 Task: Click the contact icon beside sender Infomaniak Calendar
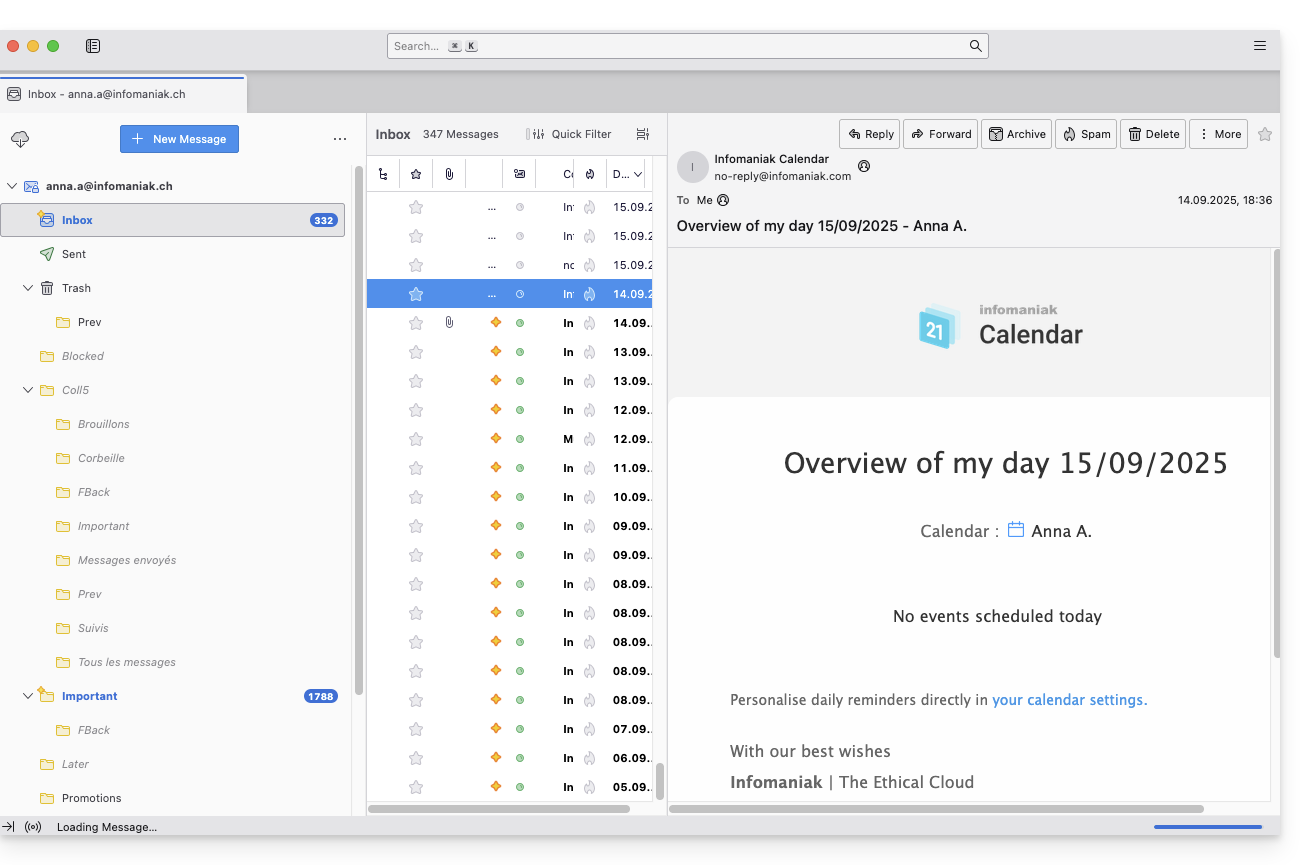(x=864, y=166)
